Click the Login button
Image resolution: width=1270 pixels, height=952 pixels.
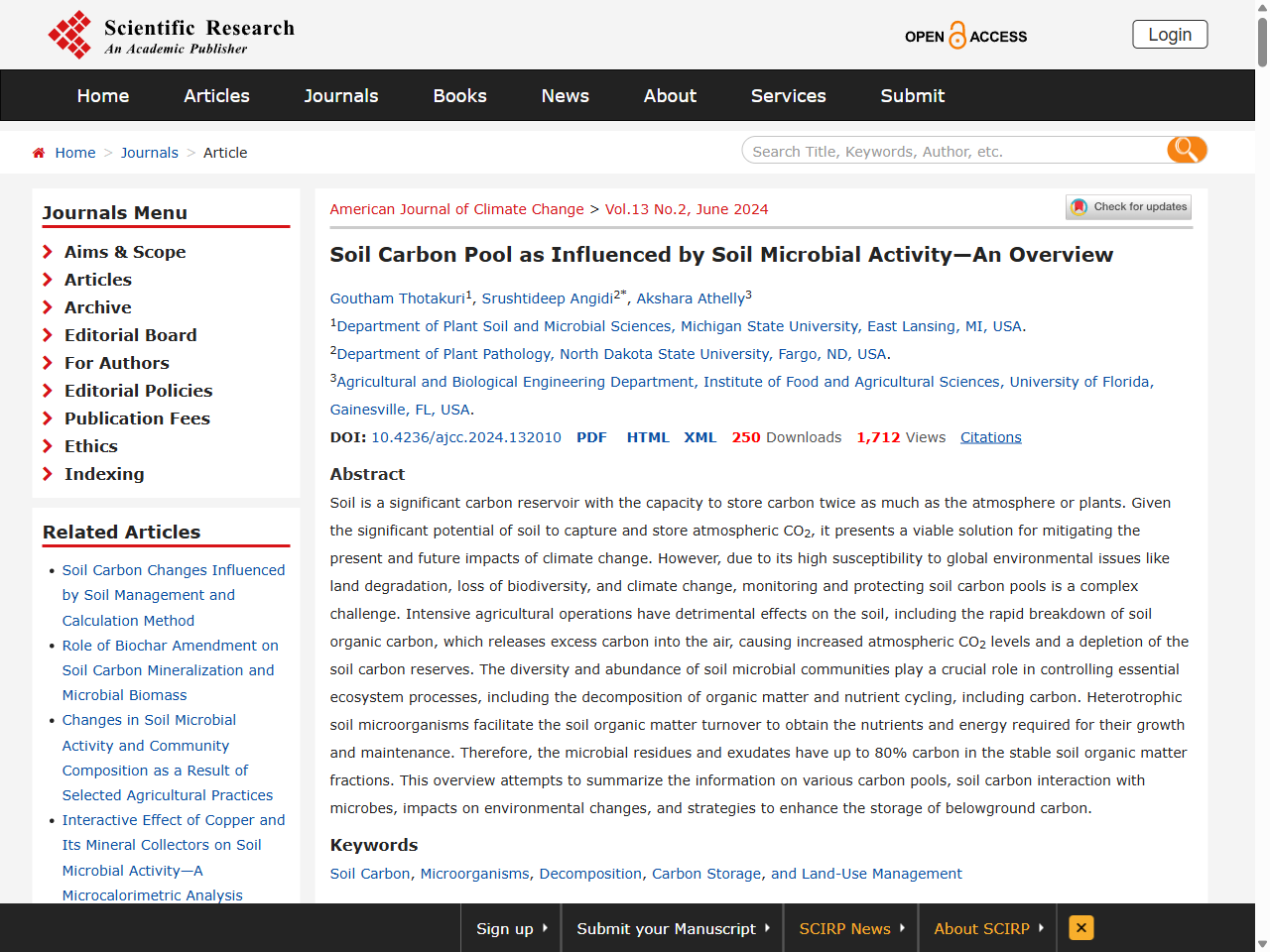pos(1169,34)
